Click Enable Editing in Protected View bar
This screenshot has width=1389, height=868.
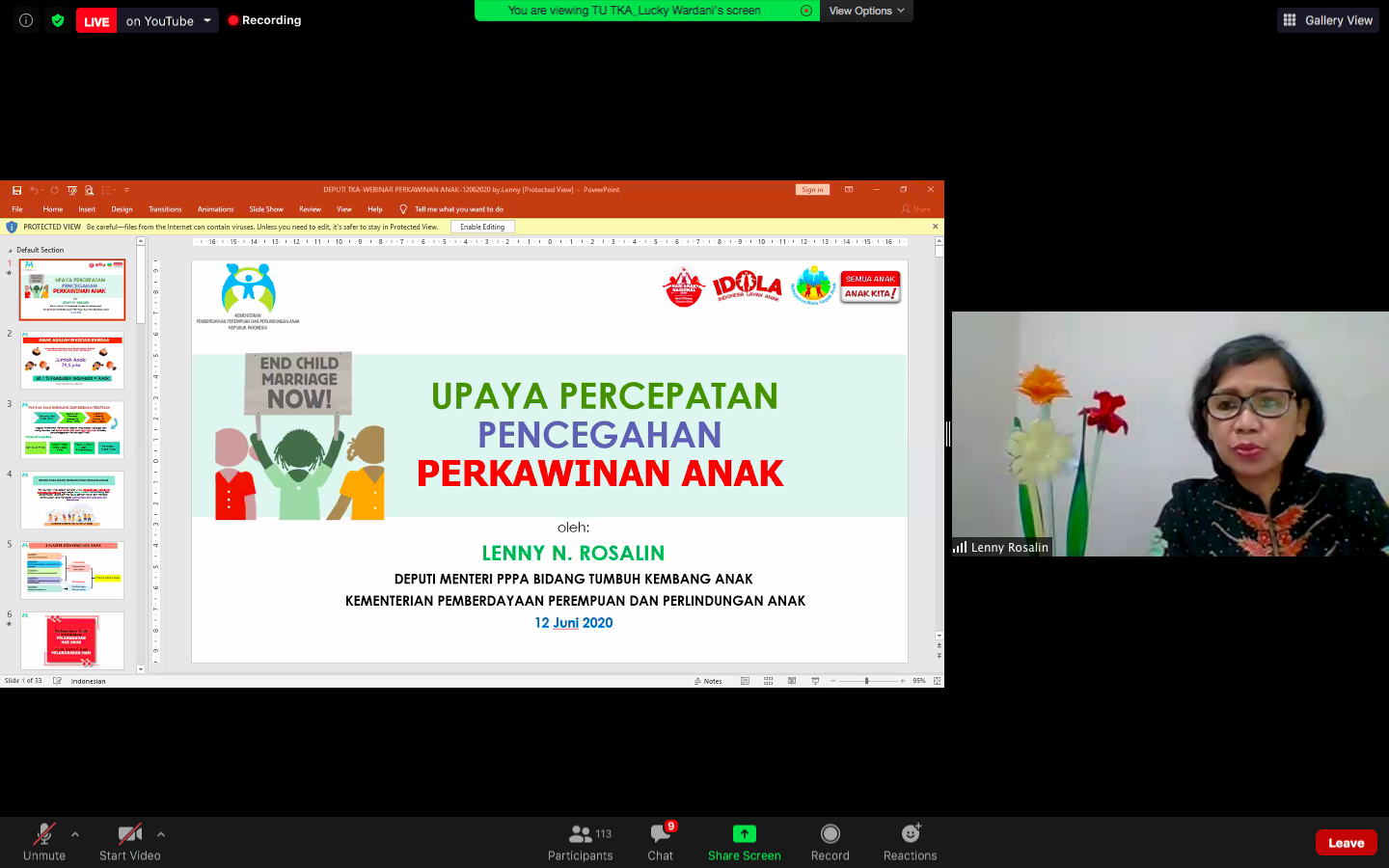pyautogui.click(x=482, y=227)
